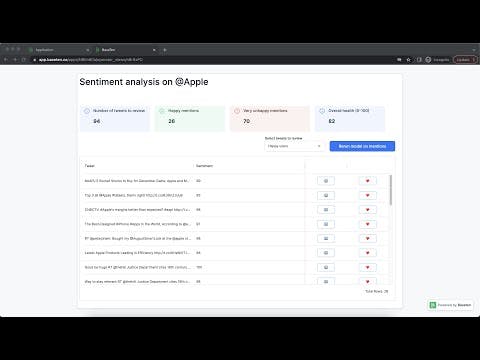Click the face icon button for Rocket Stocks tweet

326,181
